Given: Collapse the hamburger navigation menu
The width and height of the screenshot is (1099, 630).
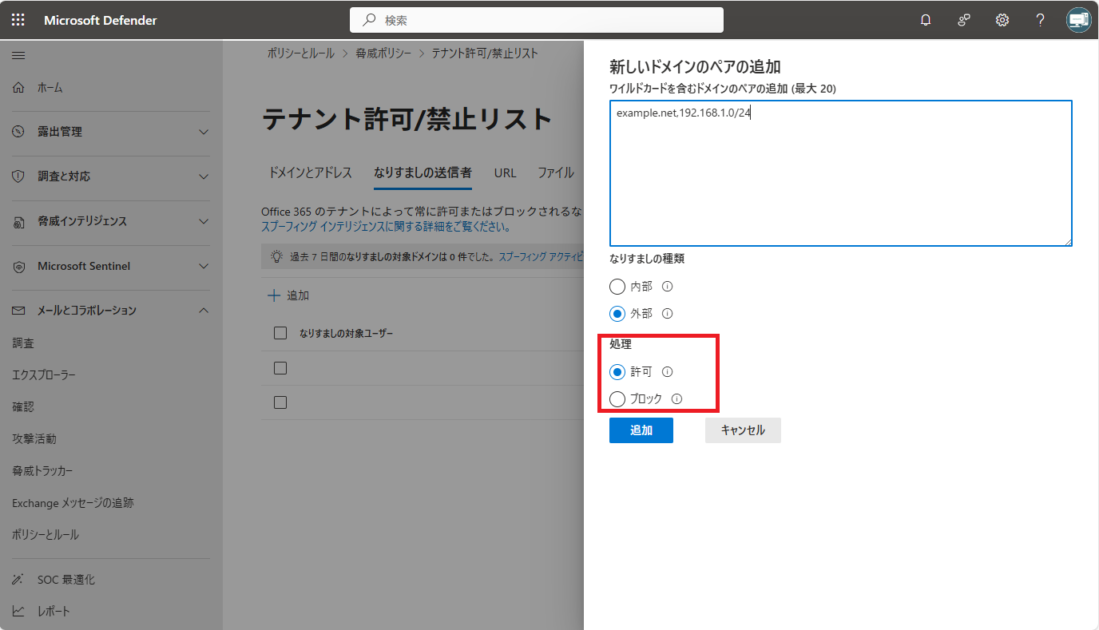Looking at the screenshot, I should click(x=18, y=55).
